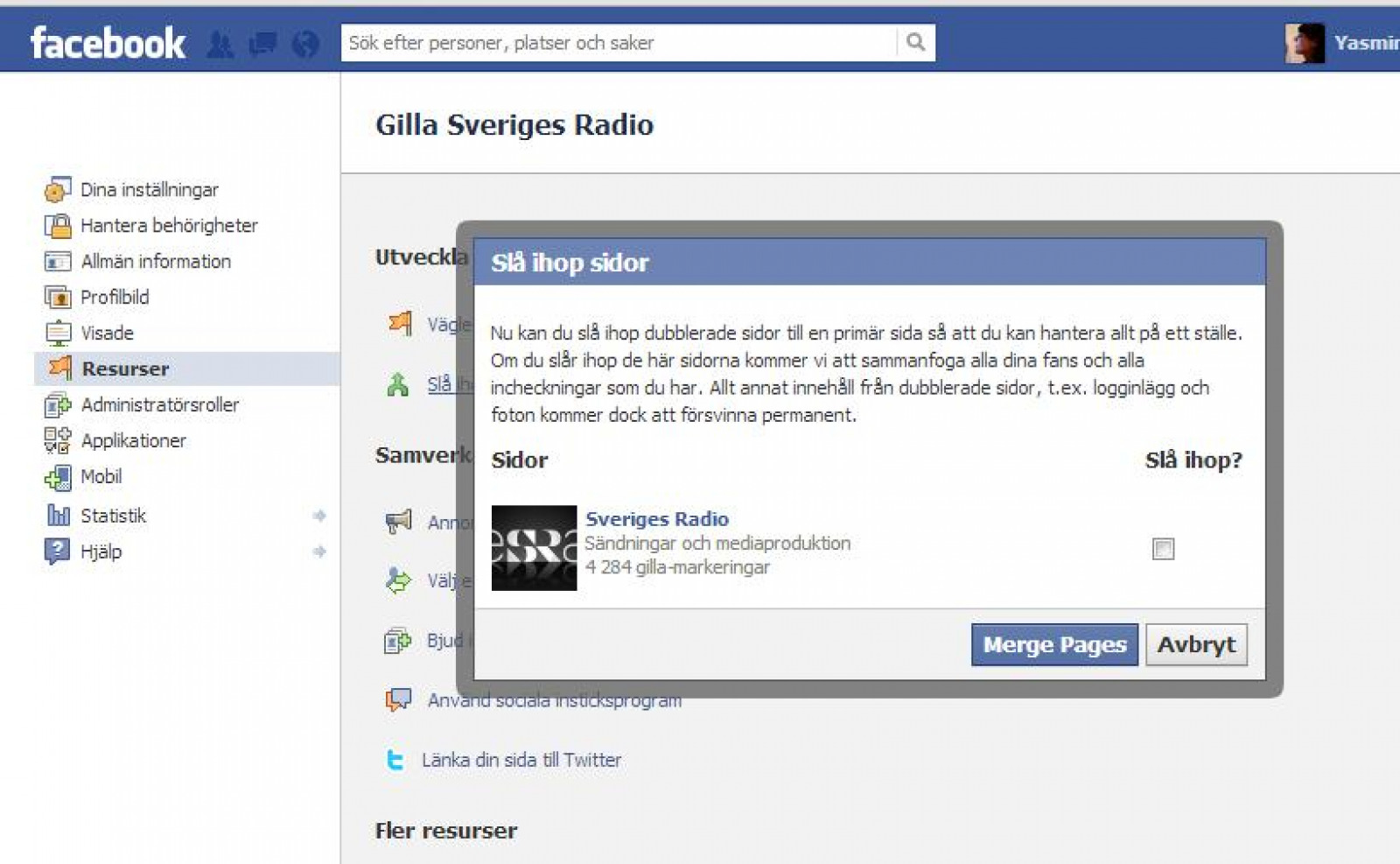Open the Sveriges Radio page link in dialog

656,519
